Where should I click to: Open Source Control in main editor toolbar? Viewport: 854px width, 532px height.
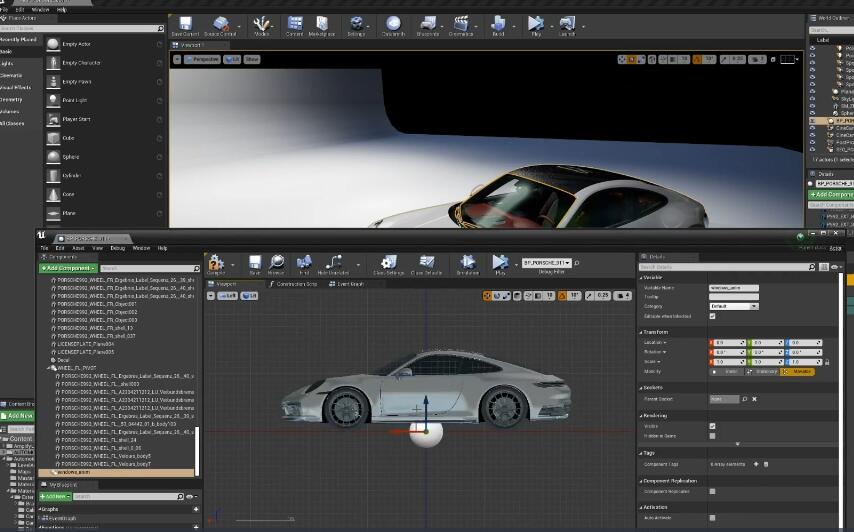(x=220, y=26)
